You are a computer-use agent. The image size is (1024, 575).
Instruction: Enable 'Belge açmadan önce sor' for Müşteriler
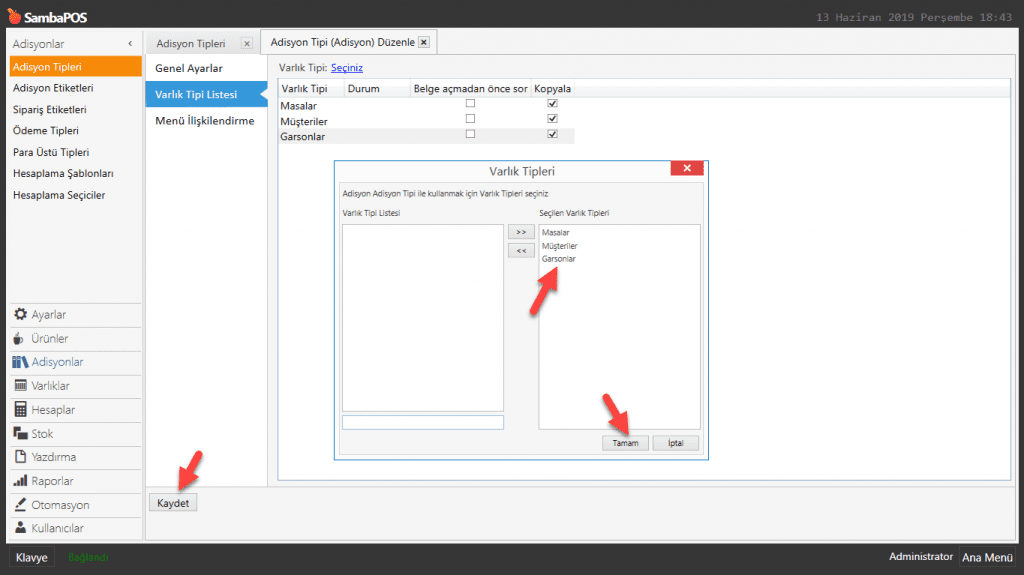click(470, 119)
